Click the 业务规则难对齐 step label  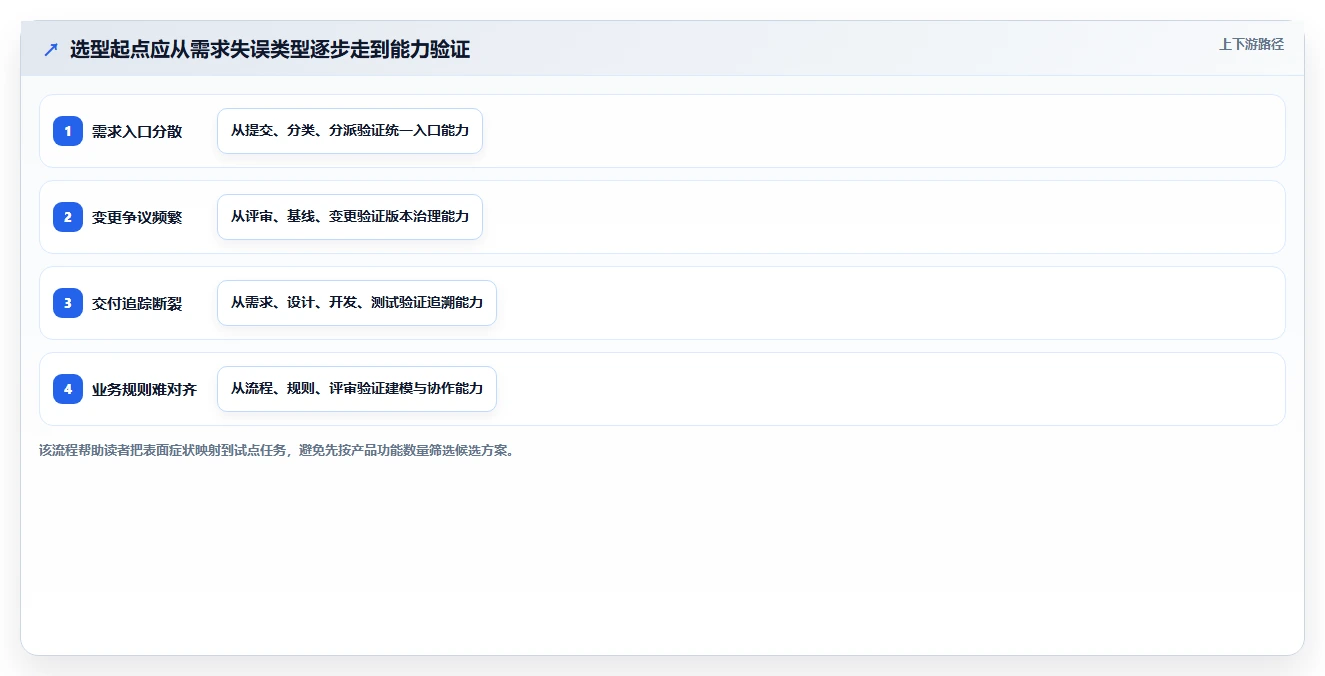click(144, 389)
